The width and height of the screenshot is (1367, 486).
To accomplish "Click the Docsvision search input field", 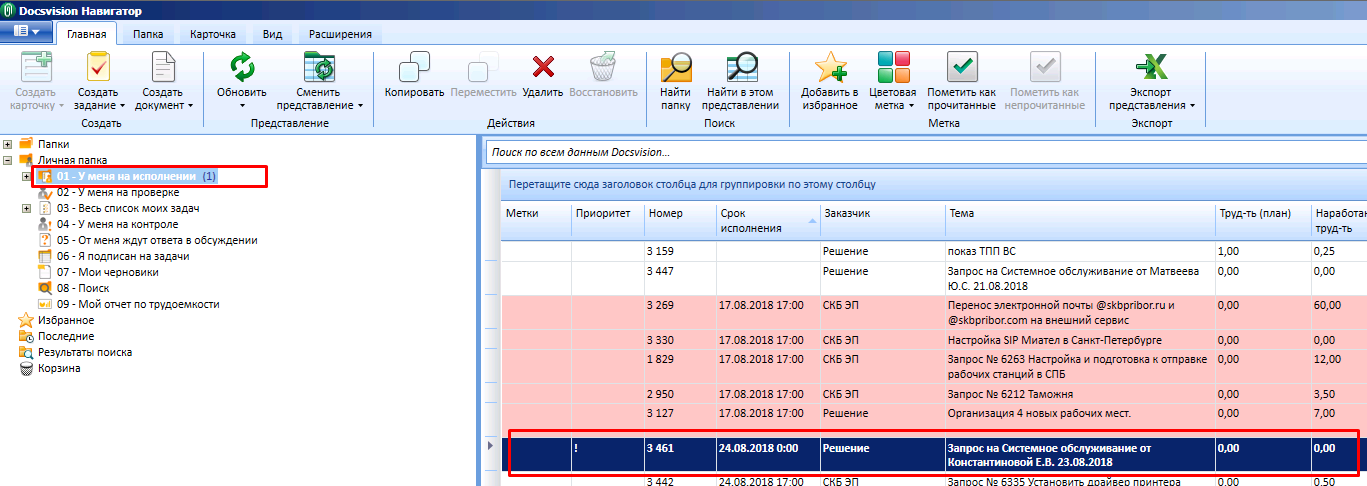I will [x=920, y=153].
